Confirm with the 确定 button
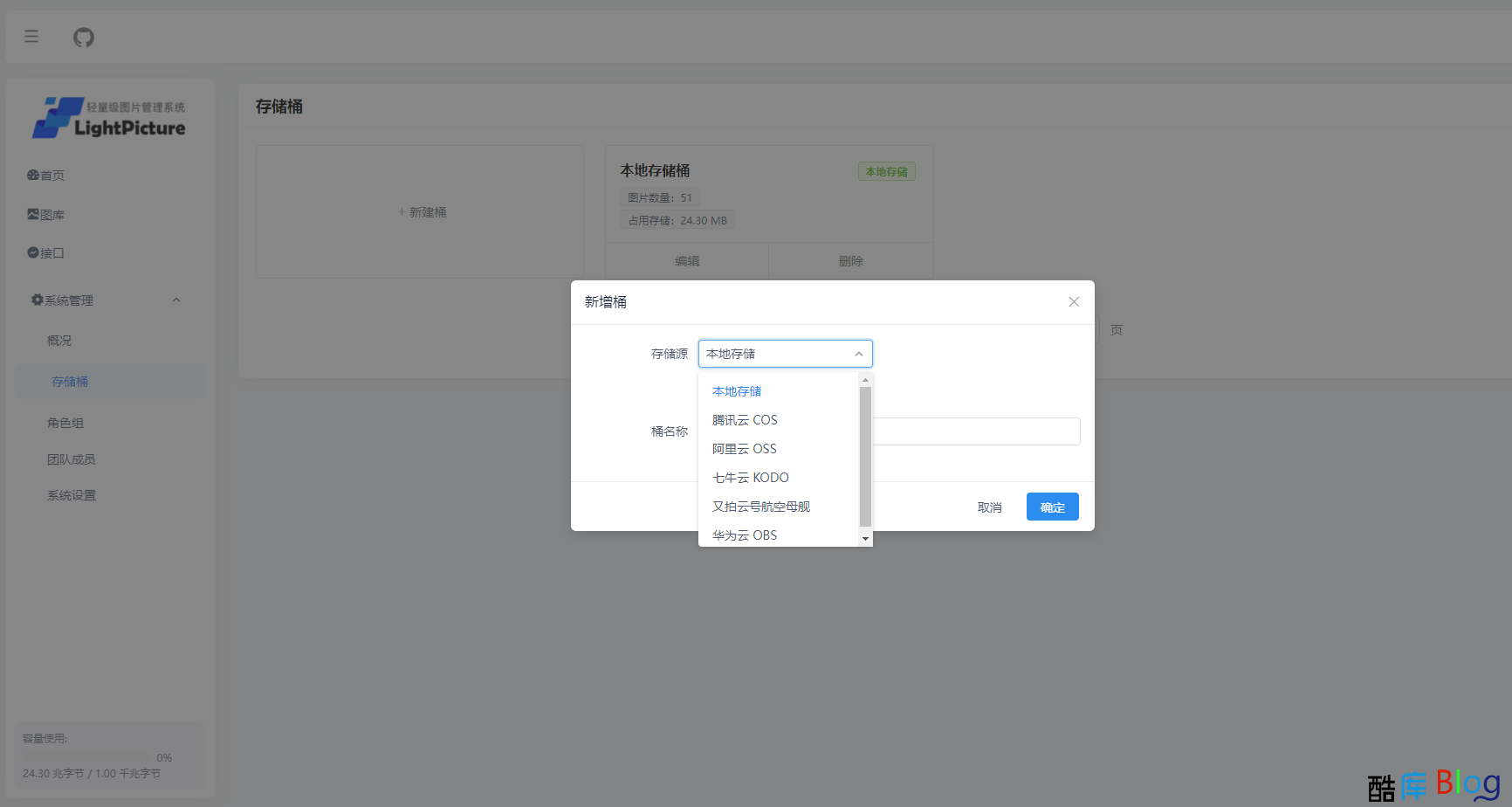The width and height of the screenshot is (1512, 807). coord(1052,507)
